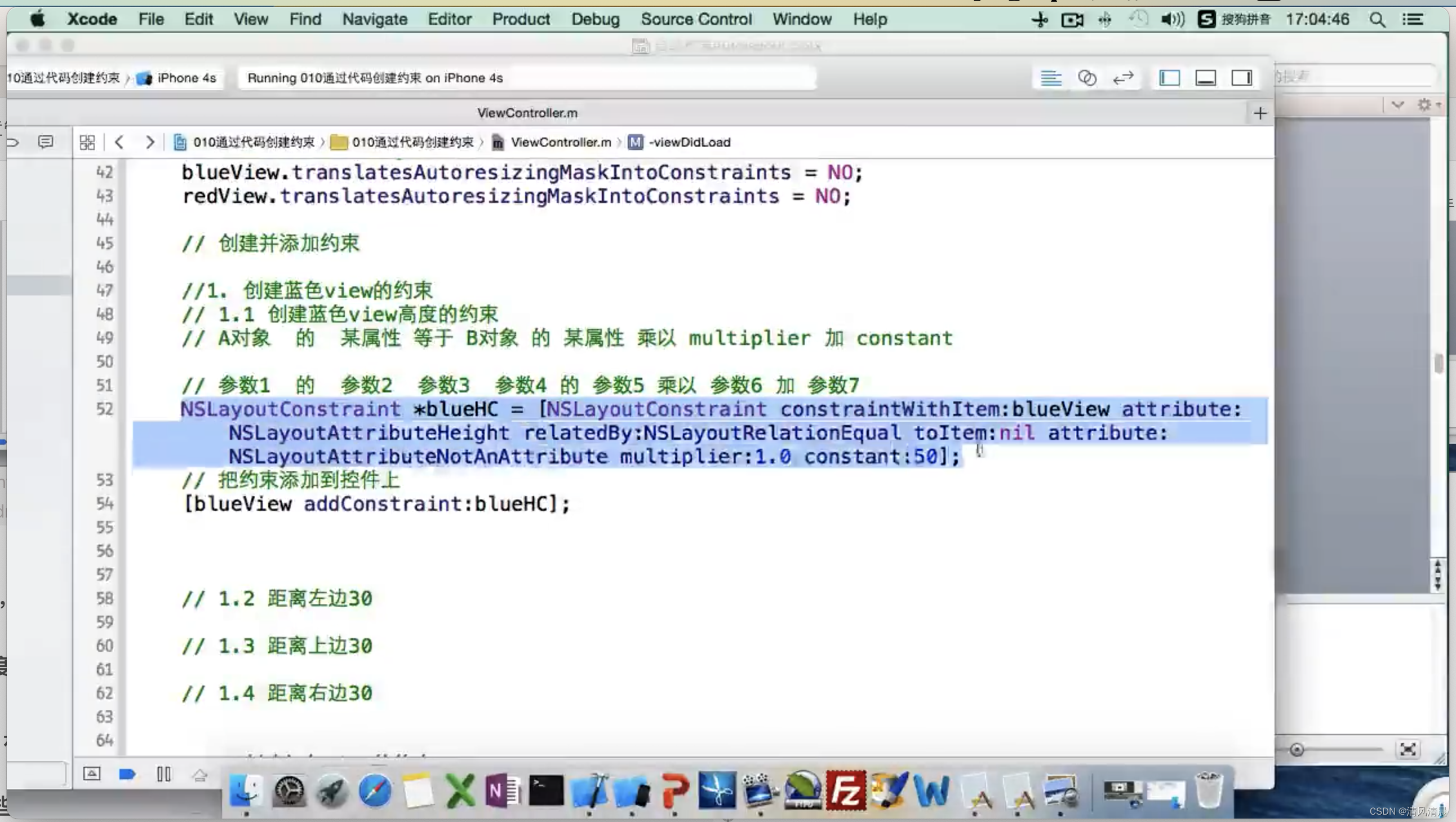Screen dimensions: 1456x822
Task: Open the Product menu
Action: [x=521, y=19]
